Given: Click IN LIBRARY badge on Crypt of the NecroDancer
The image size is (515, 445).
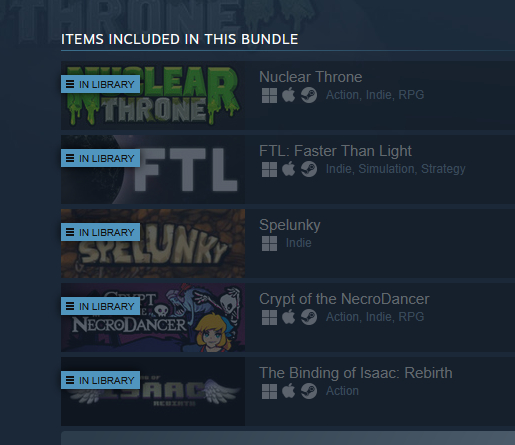Looking at the screenshot, I should tap(100, 306).
